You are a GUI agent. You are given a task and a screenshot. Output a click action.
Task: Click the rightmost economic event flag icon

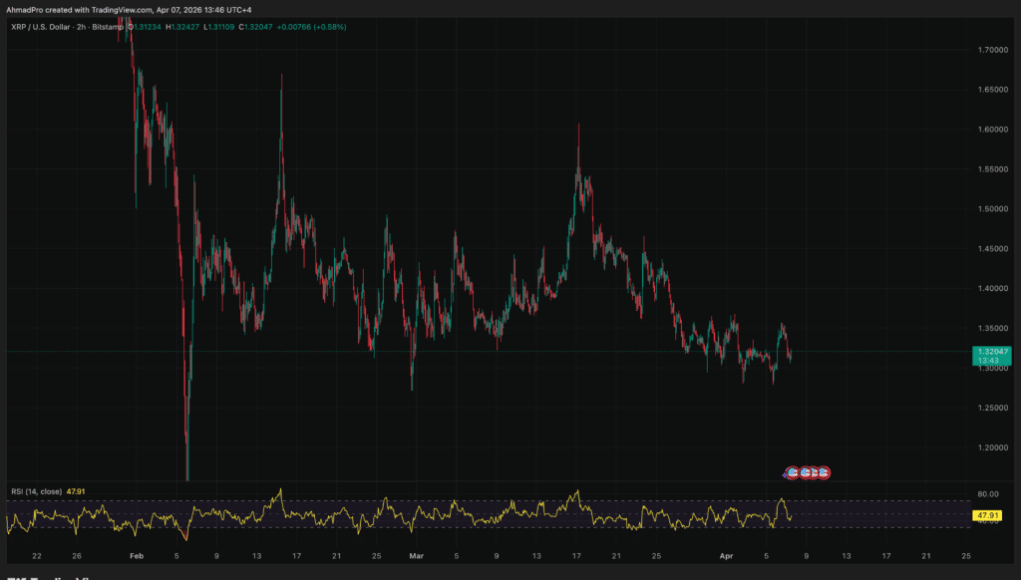[824, 472]
